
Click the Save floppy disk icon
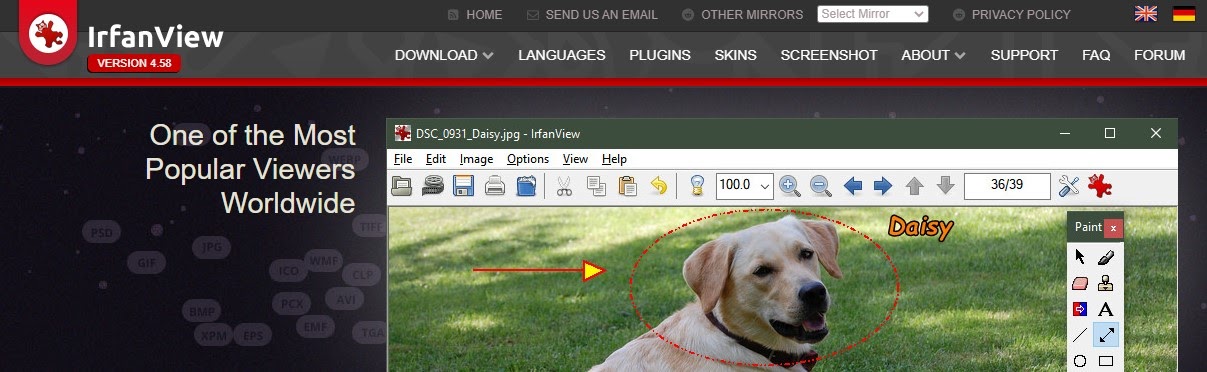463,186
